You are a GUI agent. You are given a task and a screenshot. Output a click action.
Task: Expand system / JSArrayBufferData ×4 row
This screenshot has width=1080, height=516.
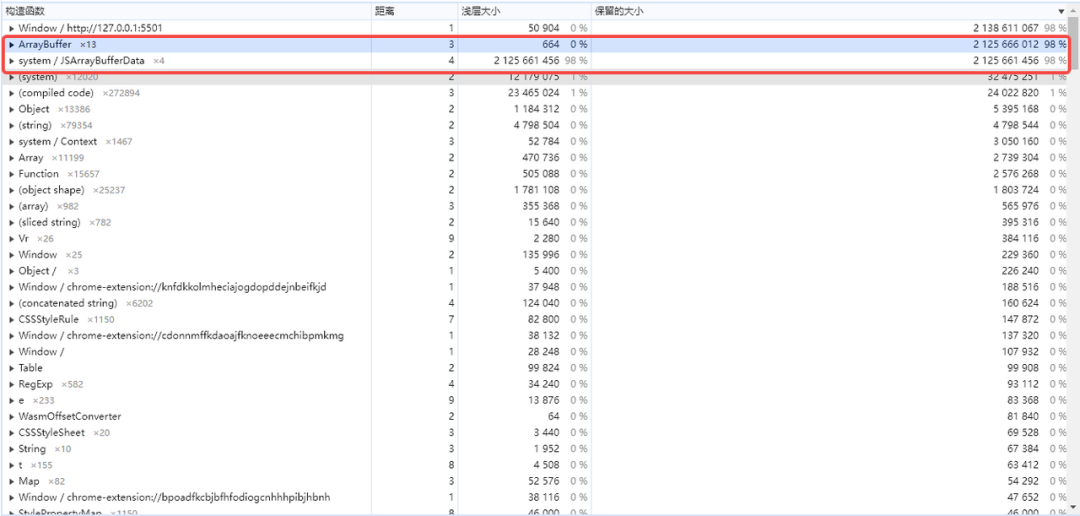coord(12,61)
